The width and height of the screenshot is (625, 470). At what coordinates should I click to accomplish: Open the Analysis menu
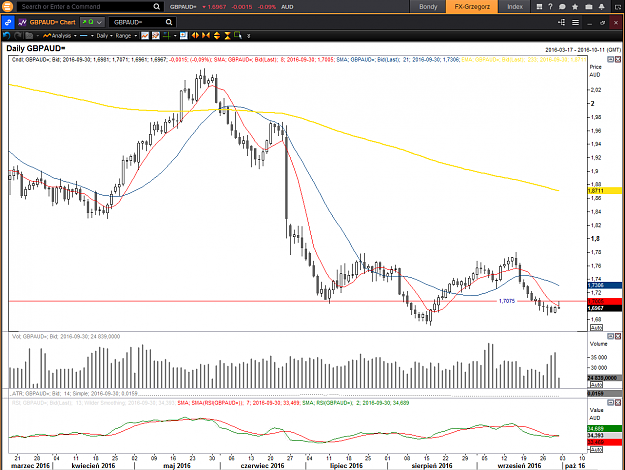58,36
